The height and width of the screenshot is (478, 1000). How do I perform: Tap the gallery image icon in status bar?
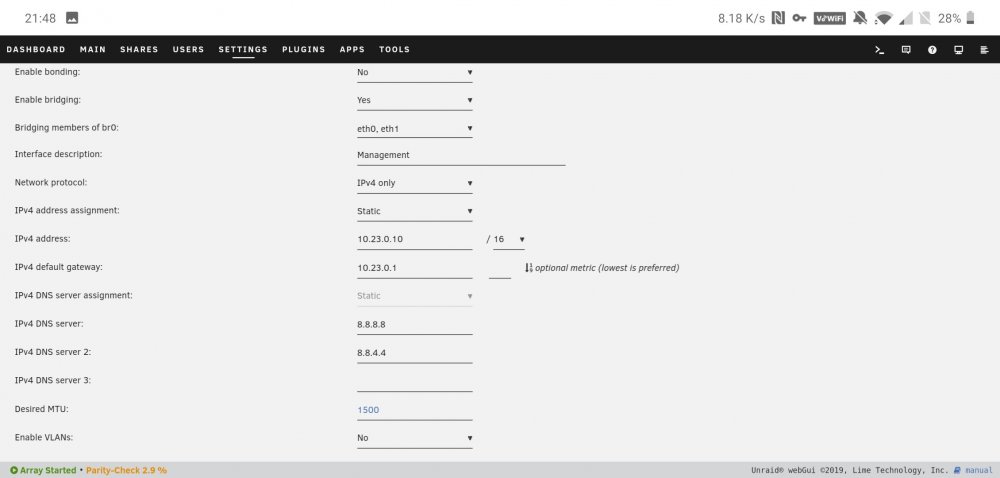pos(72,18)
